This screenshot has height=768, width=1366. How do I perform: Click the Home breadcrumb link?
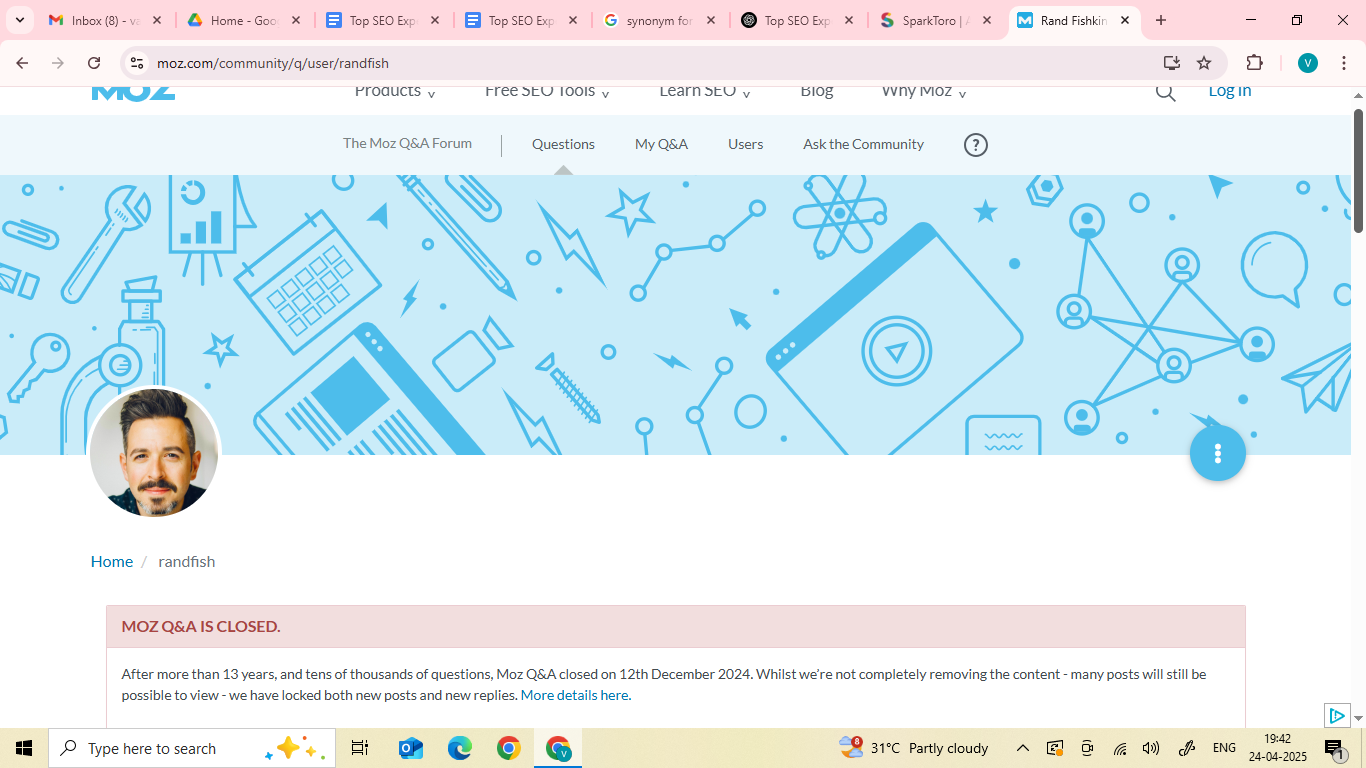pyautogui.click(x=112, y=561)
